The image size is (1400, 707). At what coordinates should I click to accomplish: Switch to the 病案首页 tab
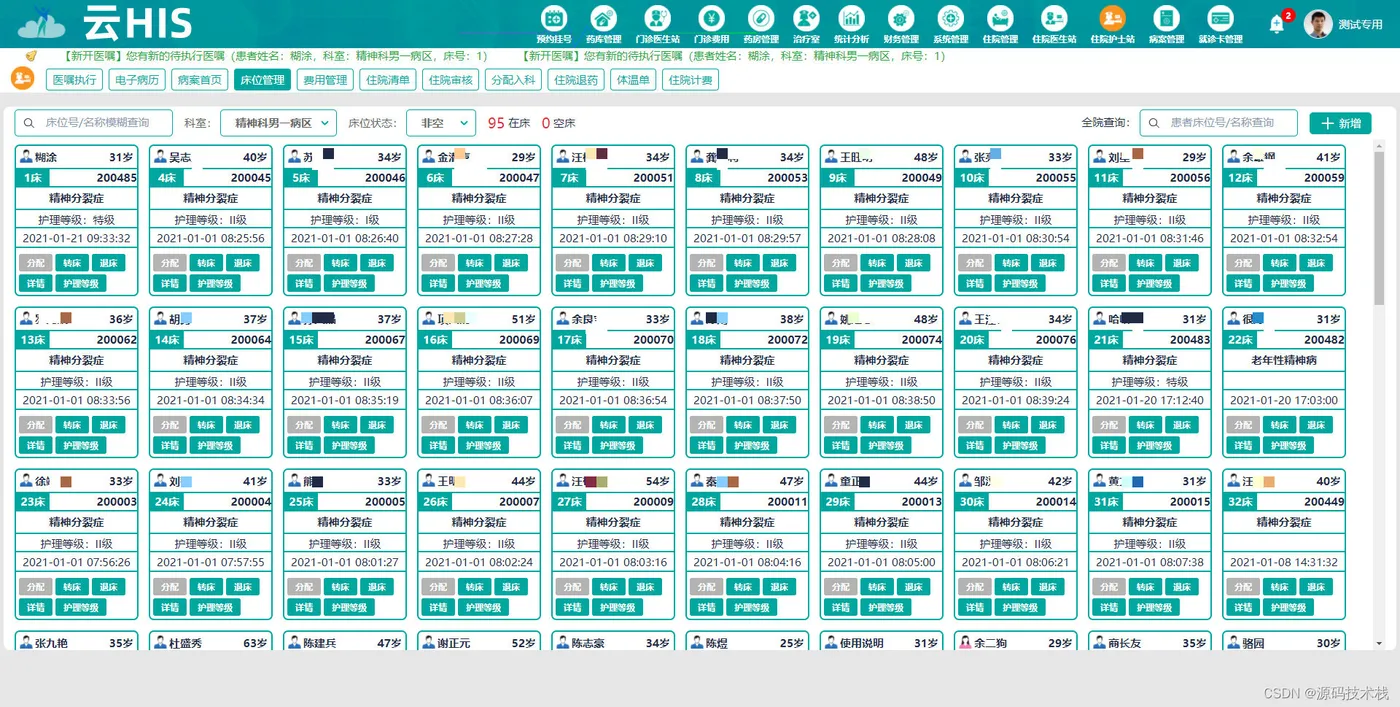pyautogui.click(x=199, y=80)
